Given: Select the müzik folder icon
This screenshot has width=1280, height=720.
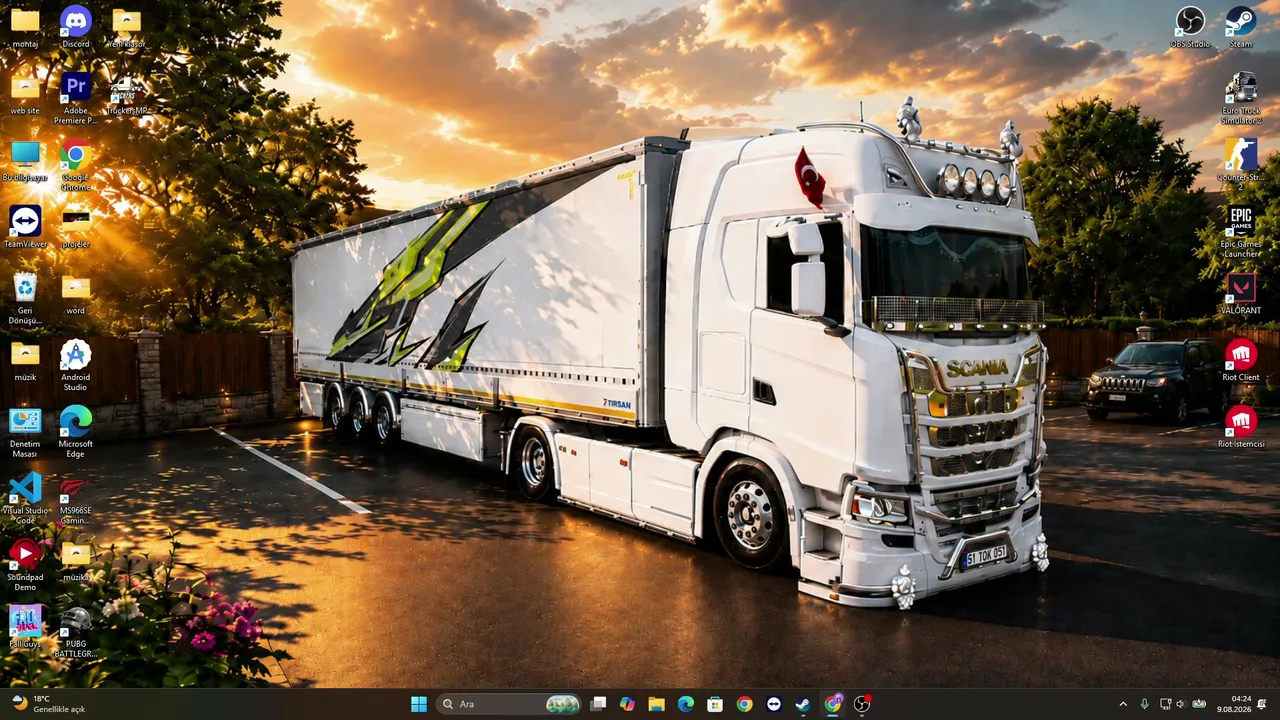Looking at the screenshot, I should (25, 361).
